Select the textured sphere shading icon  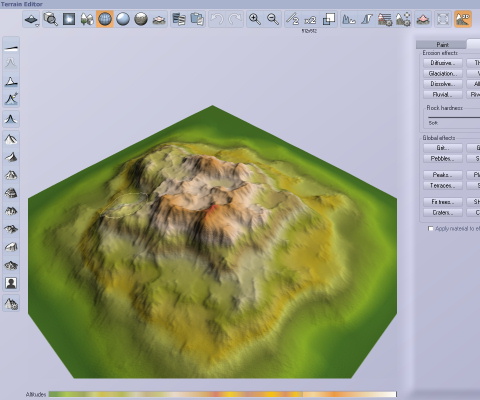click(x=141, y=19)
